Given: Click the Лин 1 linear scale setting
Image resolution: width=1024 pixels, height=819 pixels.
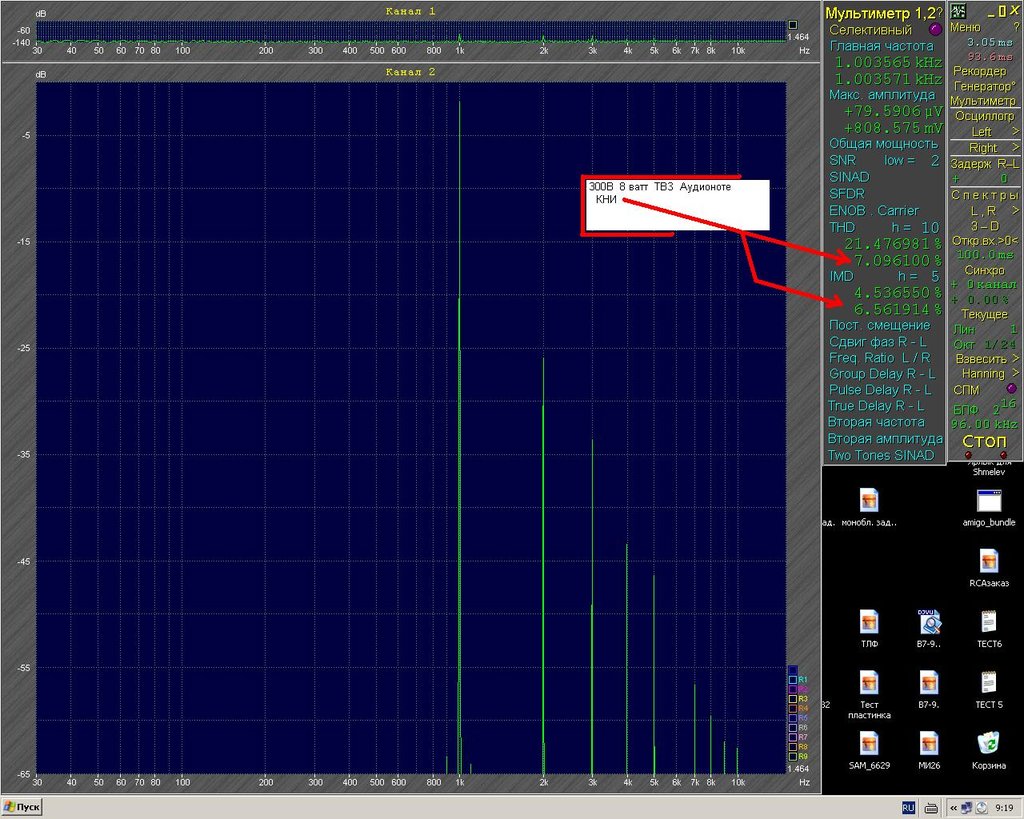Looking at the screenshot, I should pos(984,329).
